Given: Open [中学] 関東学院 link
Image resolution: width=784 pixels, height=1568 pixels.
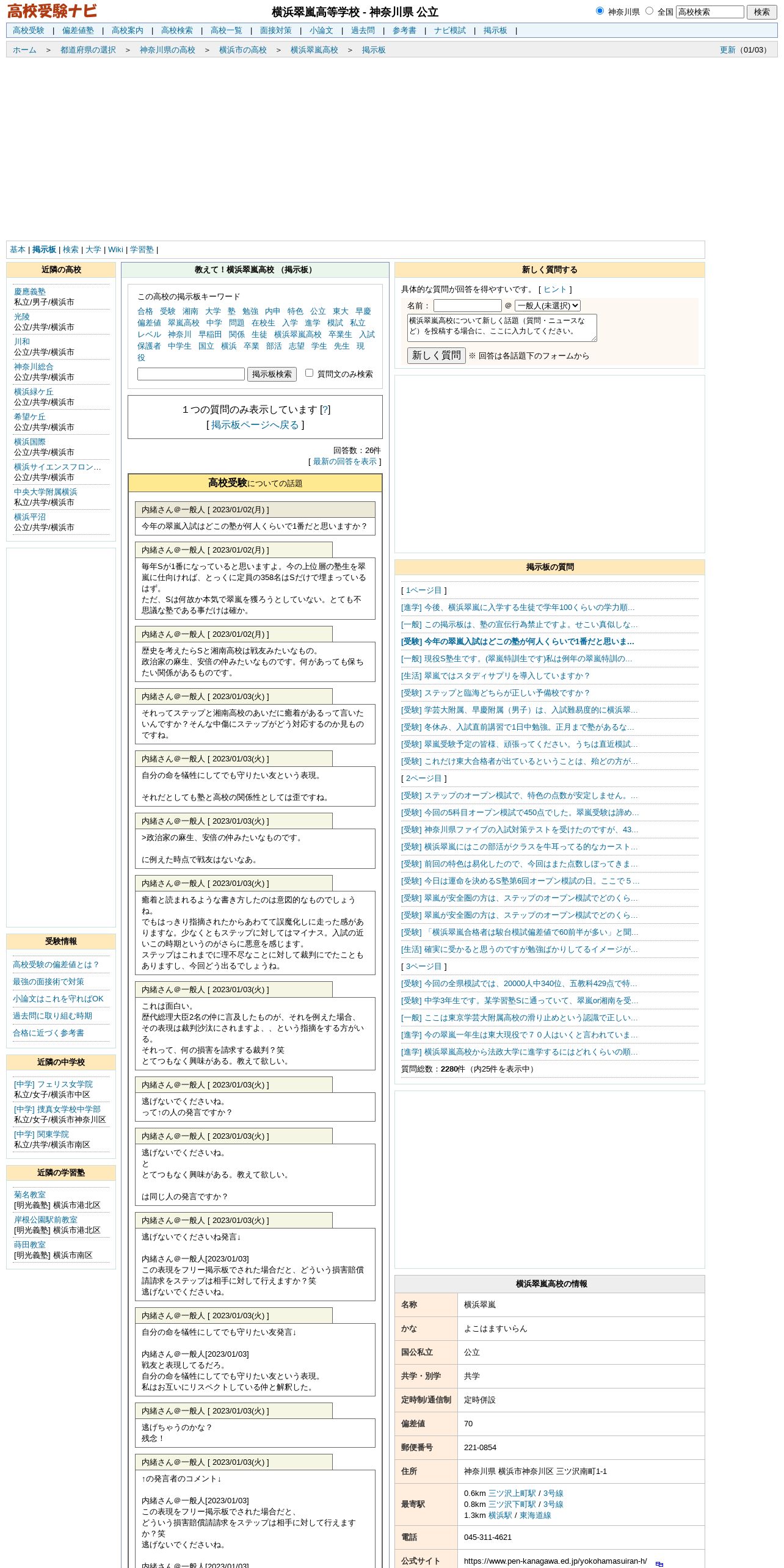Looking at the screenshot, I should (42, 1134).
